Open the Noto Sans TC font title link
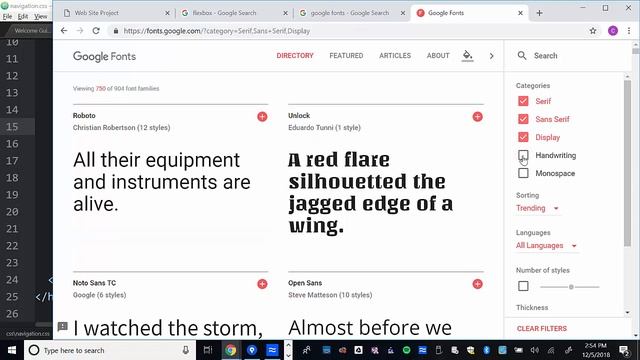Screen dimensions: 640x360 [x=94, y=283]
